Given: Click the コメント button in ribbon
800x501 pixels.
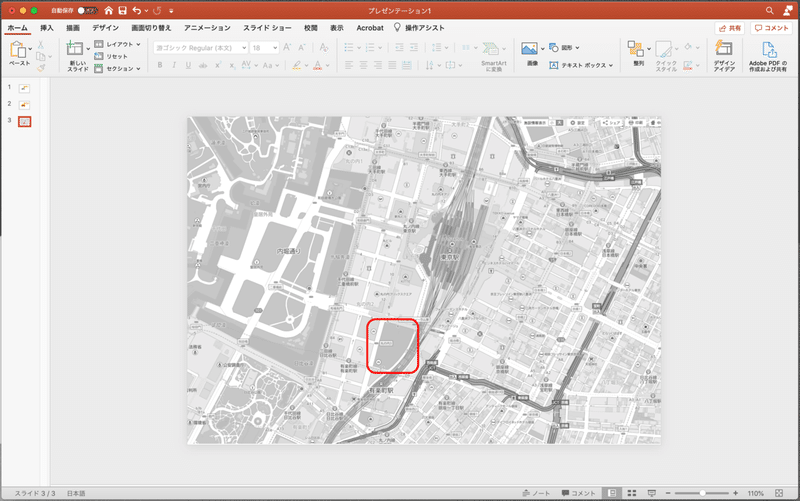Looking at the screenshot, I should [x=771, y=28].
